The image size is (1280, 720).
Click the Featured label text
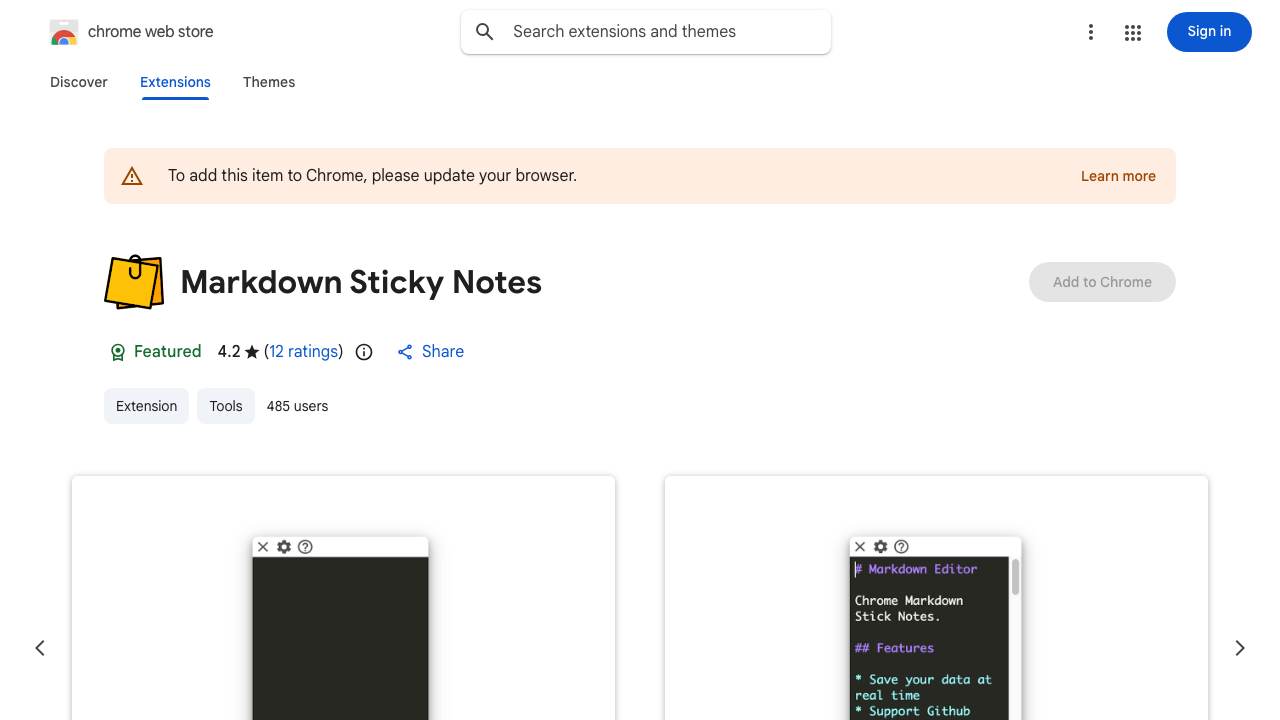tap(168, 352)
